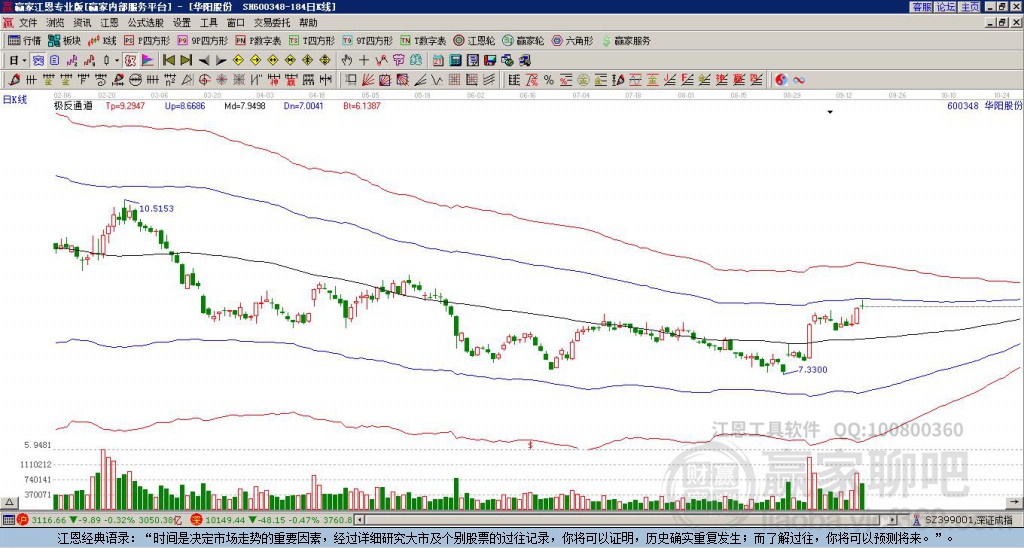Click the 主页 homepage link
1024x548 pixels.
coord(969,7)
